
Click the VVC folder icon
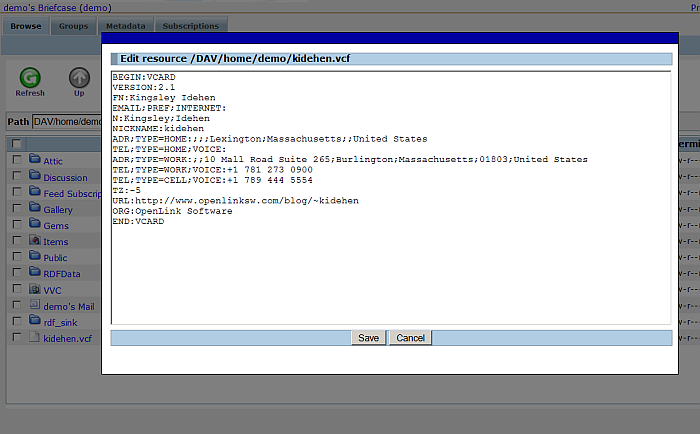click(34, 289)
